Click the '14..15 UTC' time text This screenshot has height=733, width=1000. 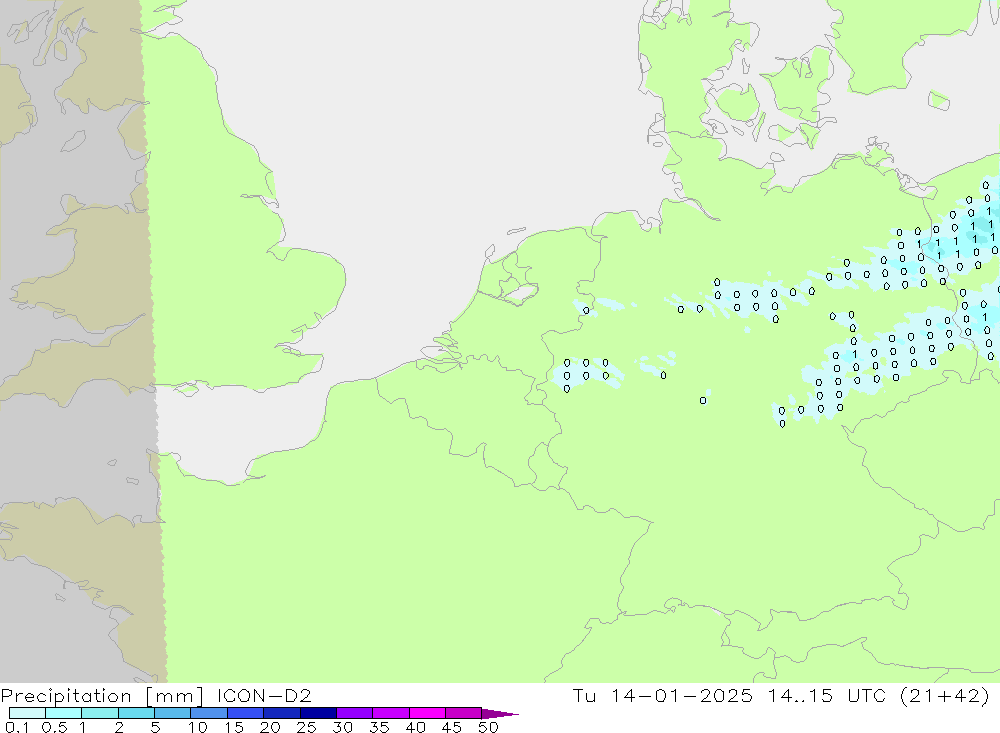[827, 695]
